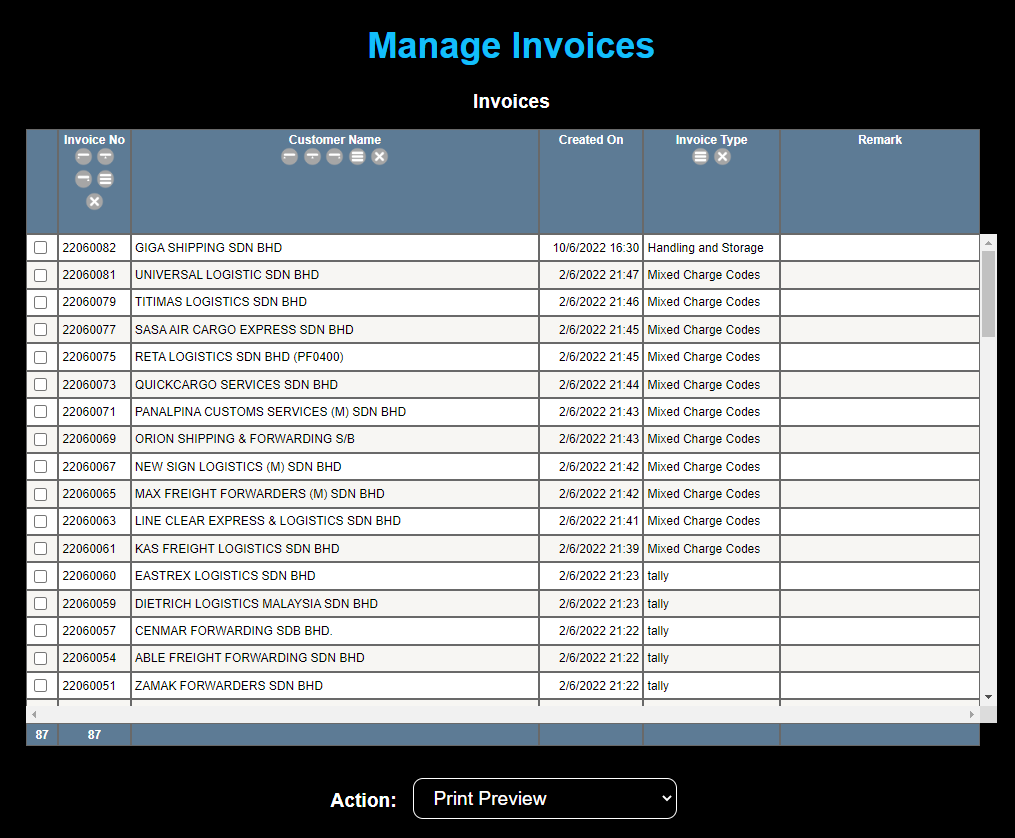Select checkbox for ZAMAK FORWARDERS row
The height and width of the screenshot is (838, 1015).
[41, 685]
